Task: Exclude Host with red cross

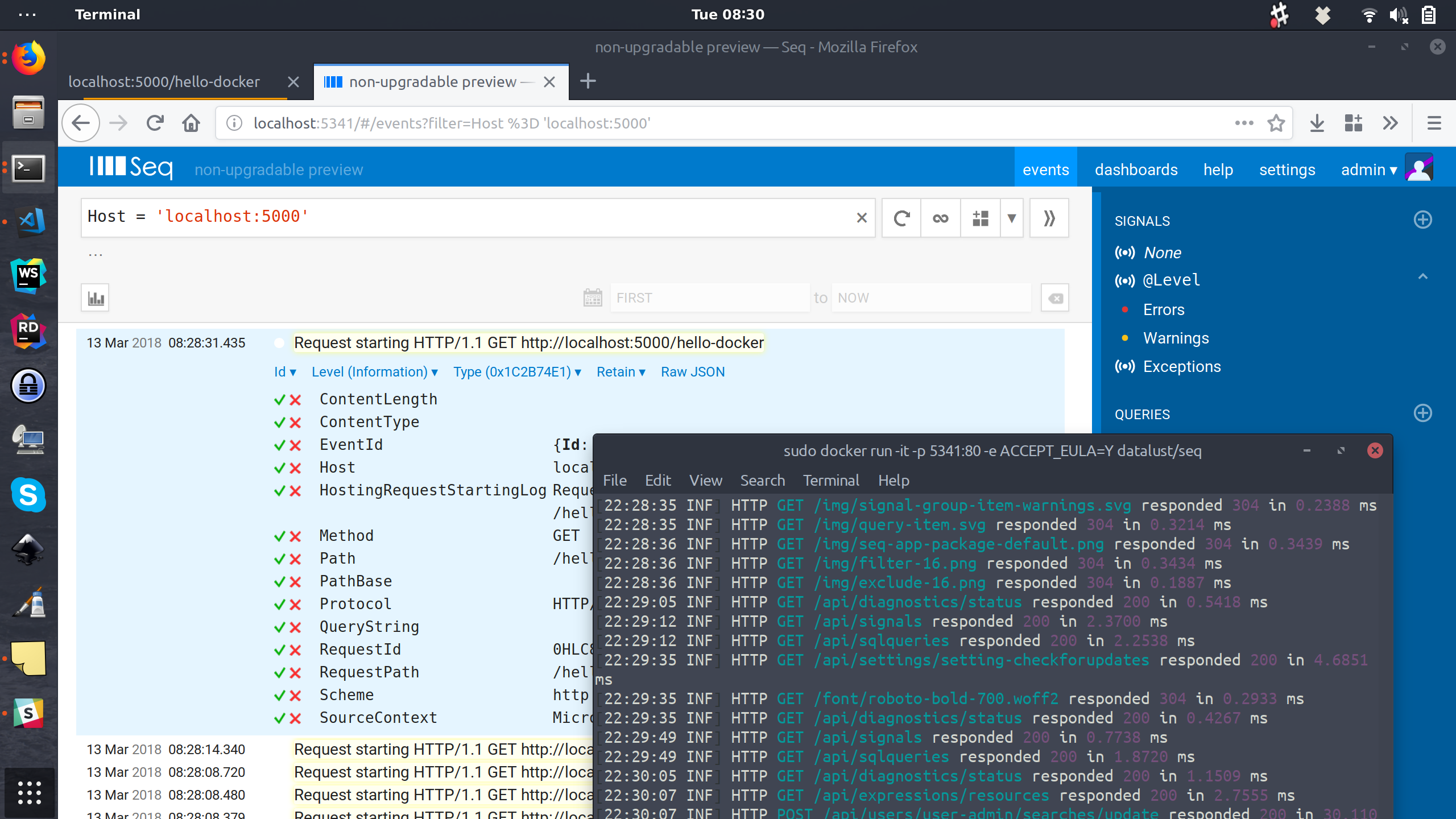Action: coord(295,468)
